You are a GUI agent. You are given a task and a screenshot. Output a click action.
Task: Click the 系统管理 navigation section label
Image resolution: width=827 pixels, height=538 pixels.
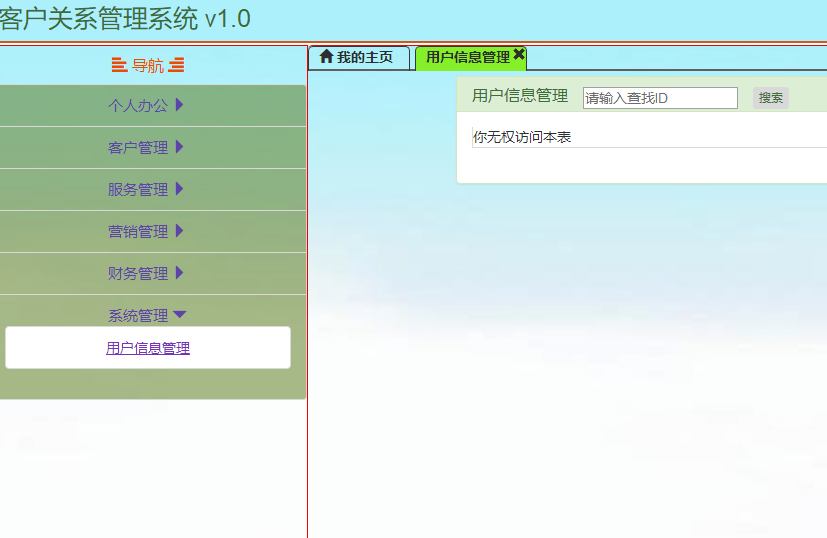point(138,315)
